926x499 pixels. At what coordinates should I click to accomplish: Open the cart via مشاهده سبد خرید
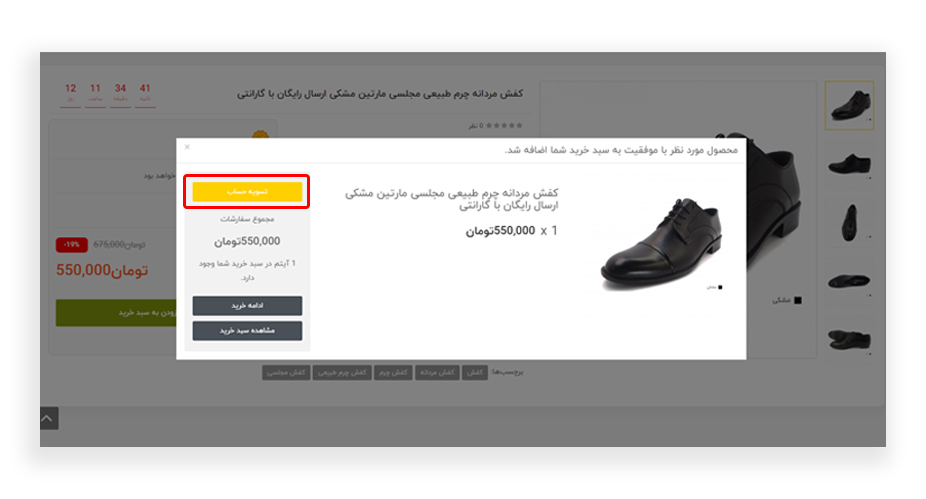pyautogui.click(x=247, y=331)
